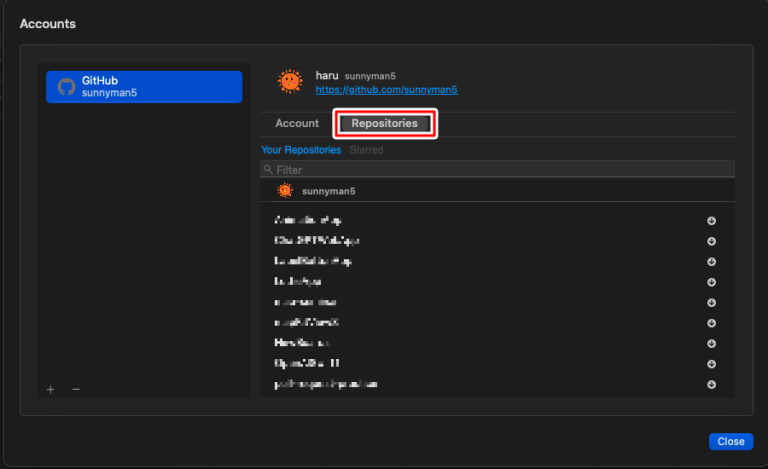Open the github.com/sunnyman5 profile link
Screen dimensions: 768x469
tap(386, 89)
